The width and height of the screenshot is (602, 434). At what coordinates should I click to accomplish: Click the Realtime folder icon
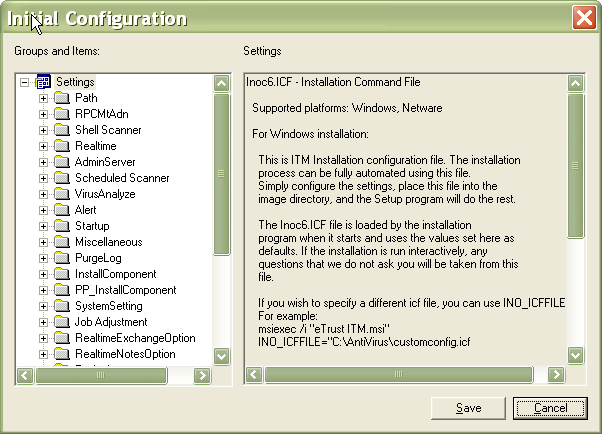61,146
